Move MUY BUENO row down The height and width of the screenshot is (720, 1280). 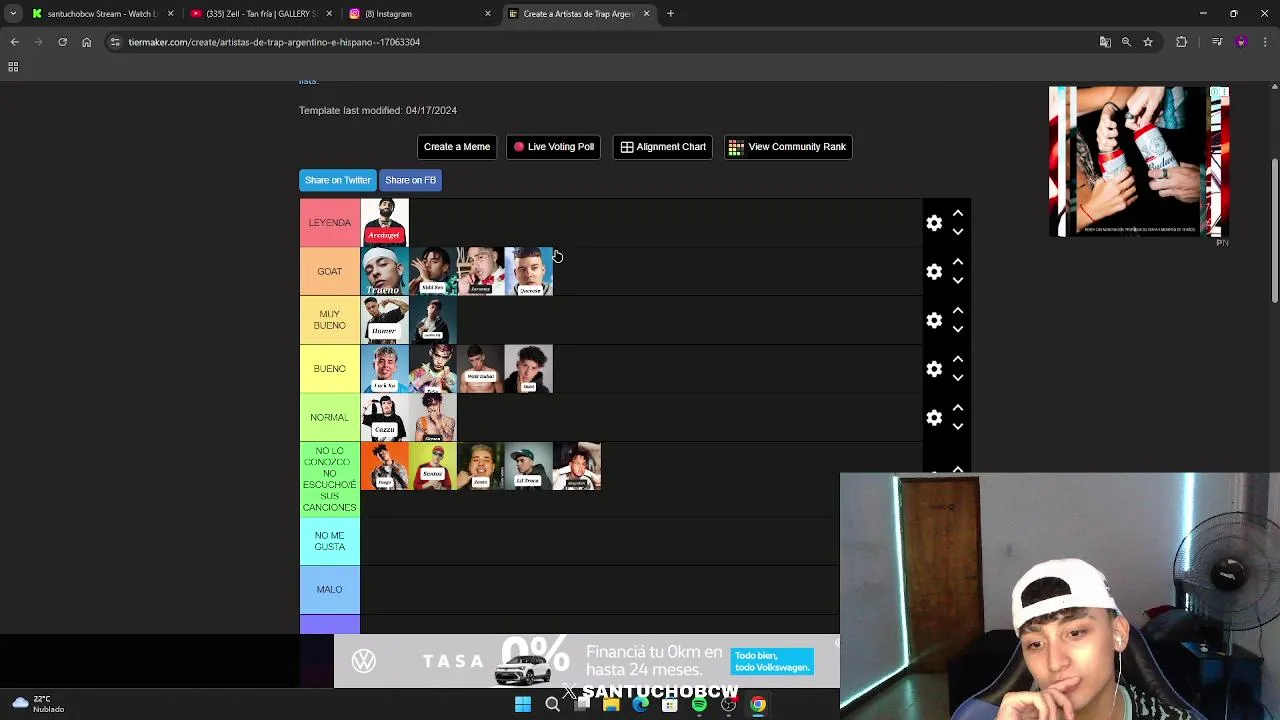958,329
